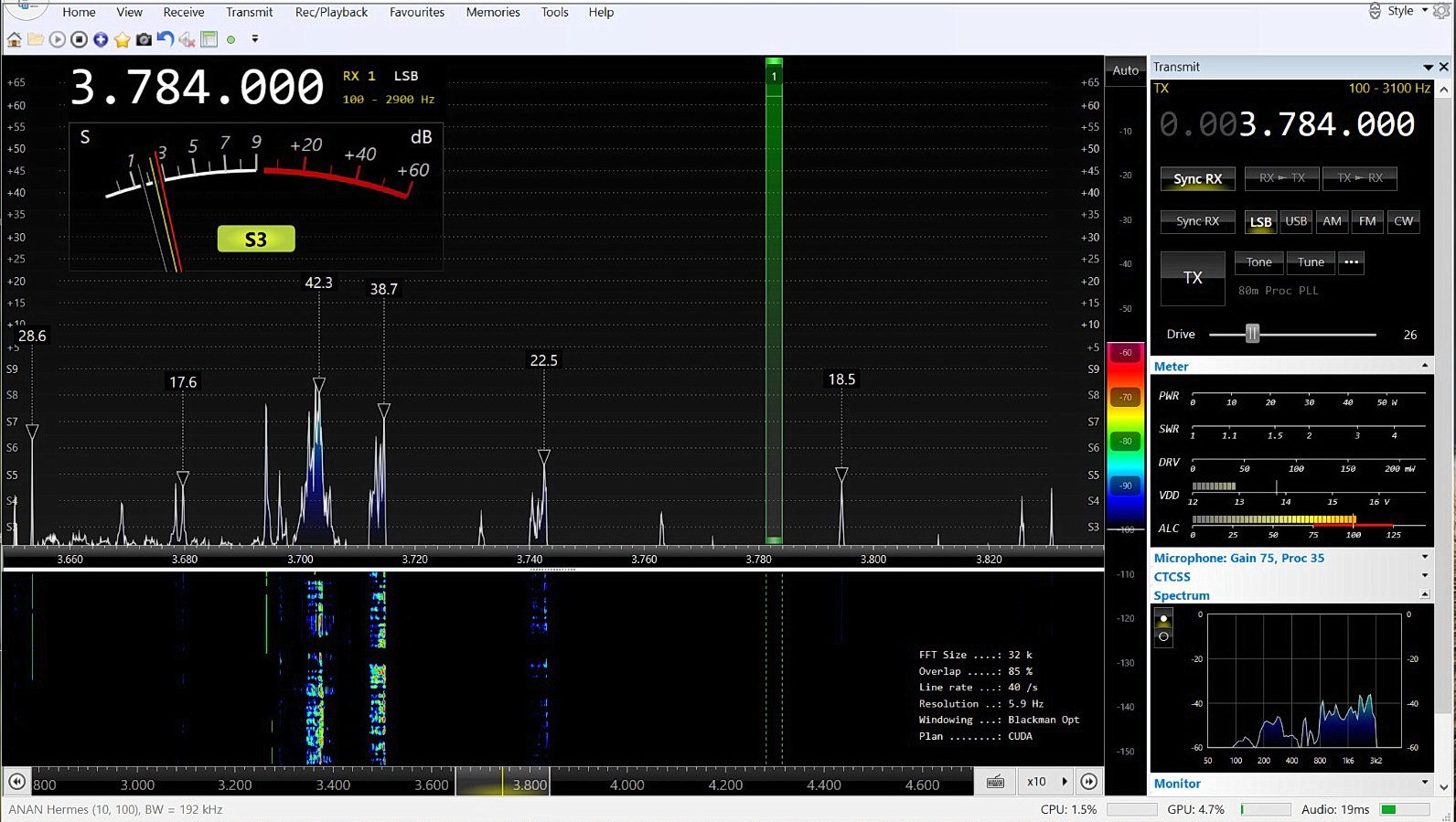Click the 38.7 peak marker triangle

[x=384, y=411]
